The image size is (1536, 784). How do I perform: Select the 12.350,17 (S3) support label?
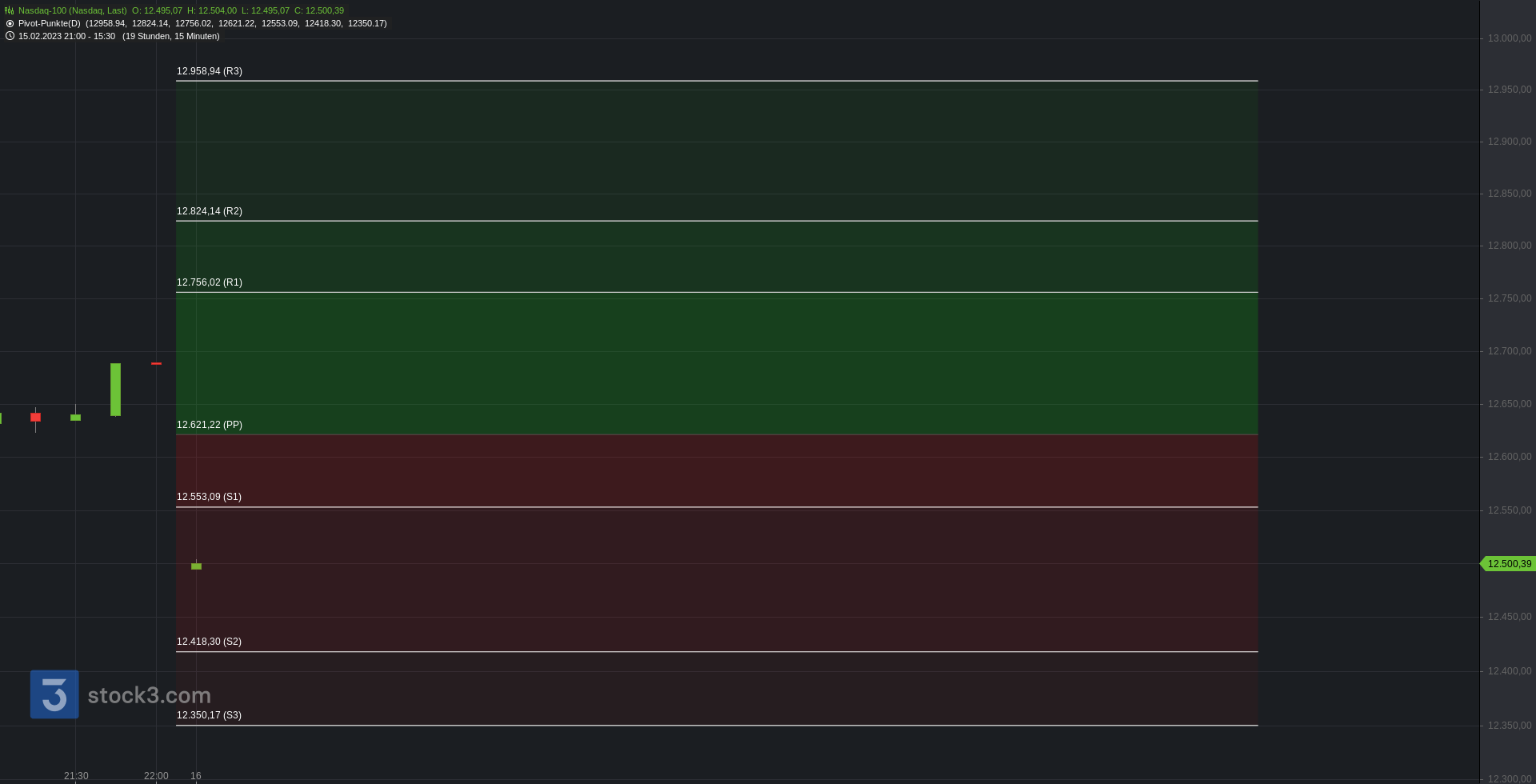(210, 715)
